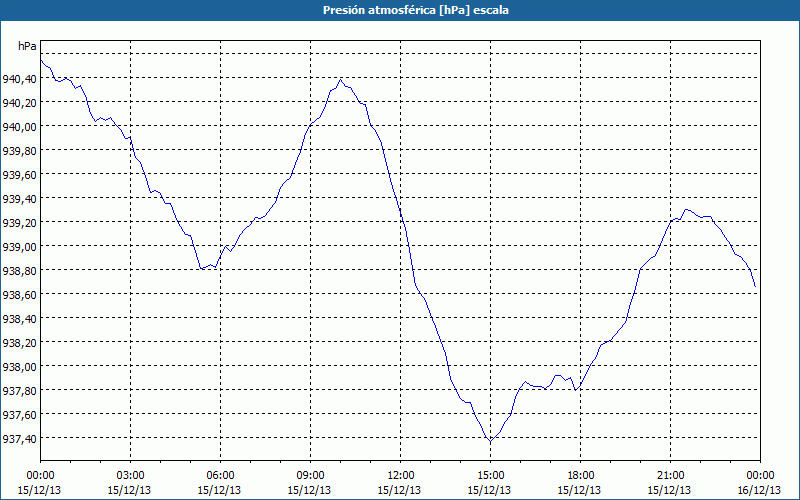Click the 940,20 axis value
The width and height of the screenshot is (800, 500).
coord(19,103)
